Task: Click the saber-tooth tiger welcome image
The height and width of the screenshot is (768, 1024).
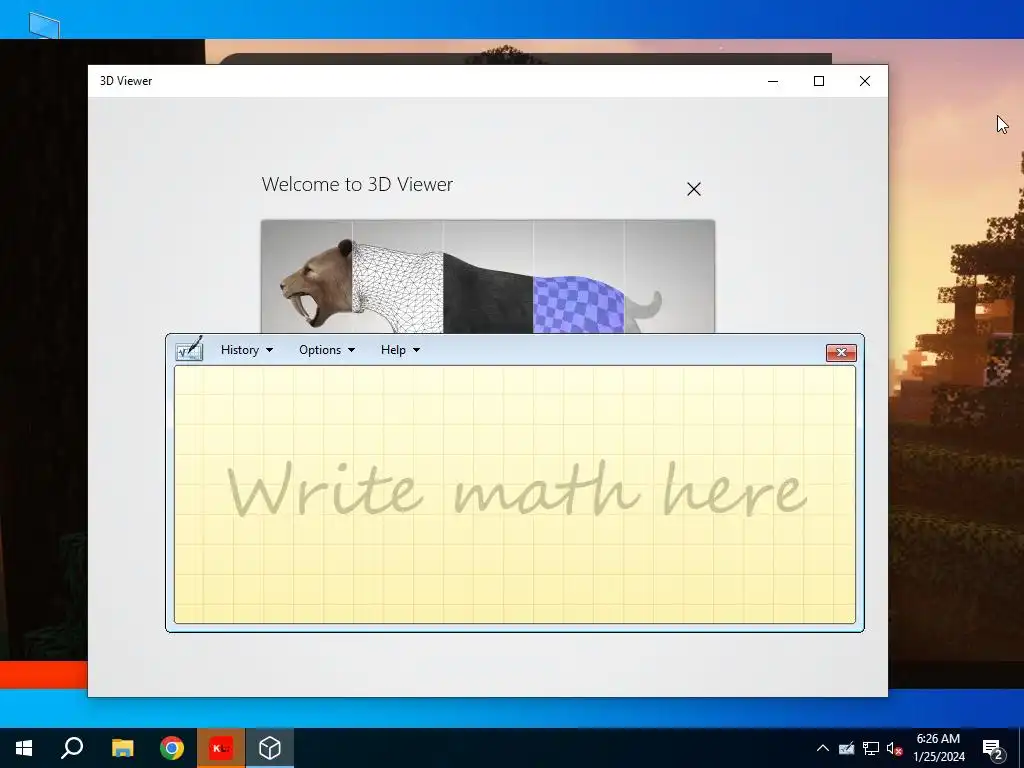Action: click(487, 277)
